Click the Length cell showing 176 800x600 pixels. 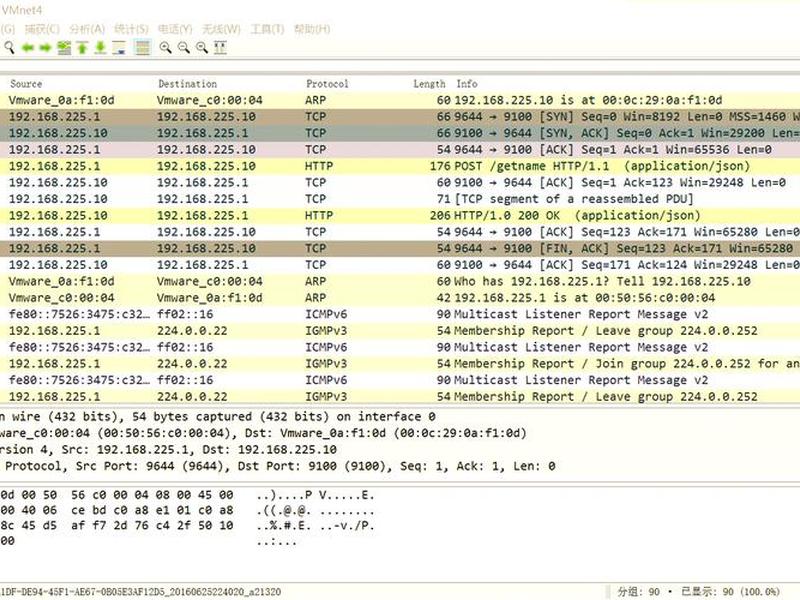coord(440,166)
